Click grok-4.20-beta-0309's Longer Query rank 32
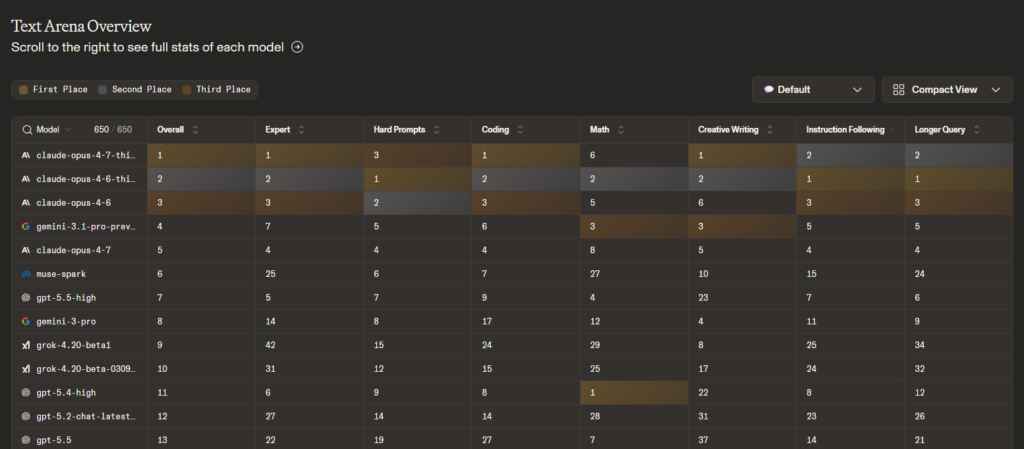 click(x=959, y=369)
